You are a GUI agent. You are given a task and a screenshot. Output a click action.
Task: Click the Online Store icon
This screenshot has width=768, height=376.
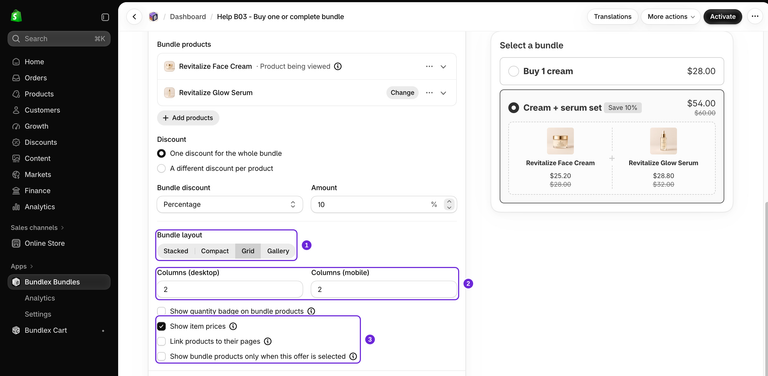(16, 243)
